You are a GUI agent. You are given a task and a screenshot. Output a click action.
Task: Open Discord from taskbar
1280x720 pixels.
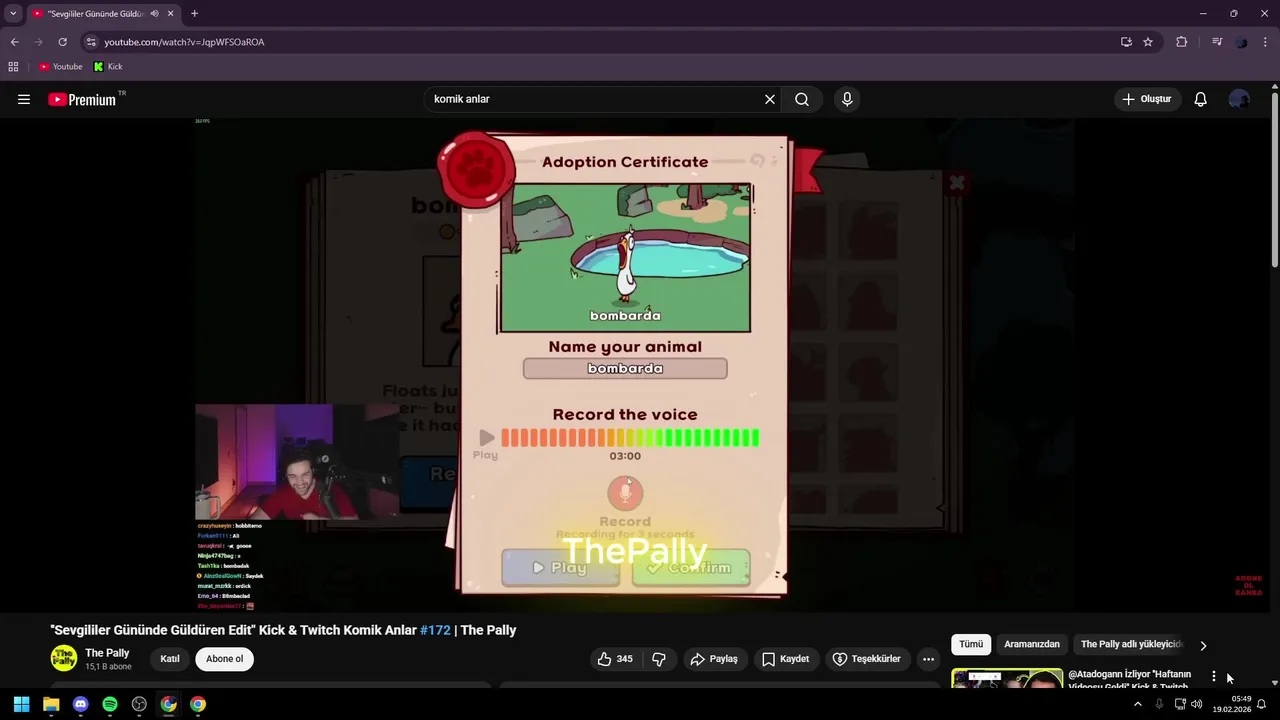(x=80, y=704)
